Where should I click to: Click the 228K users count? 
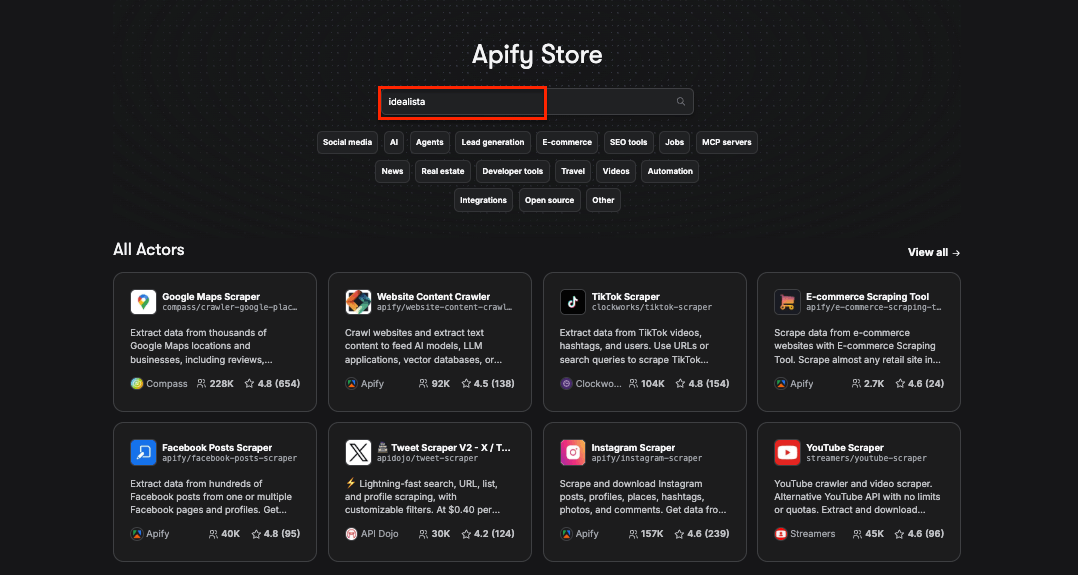pos(221,384)
